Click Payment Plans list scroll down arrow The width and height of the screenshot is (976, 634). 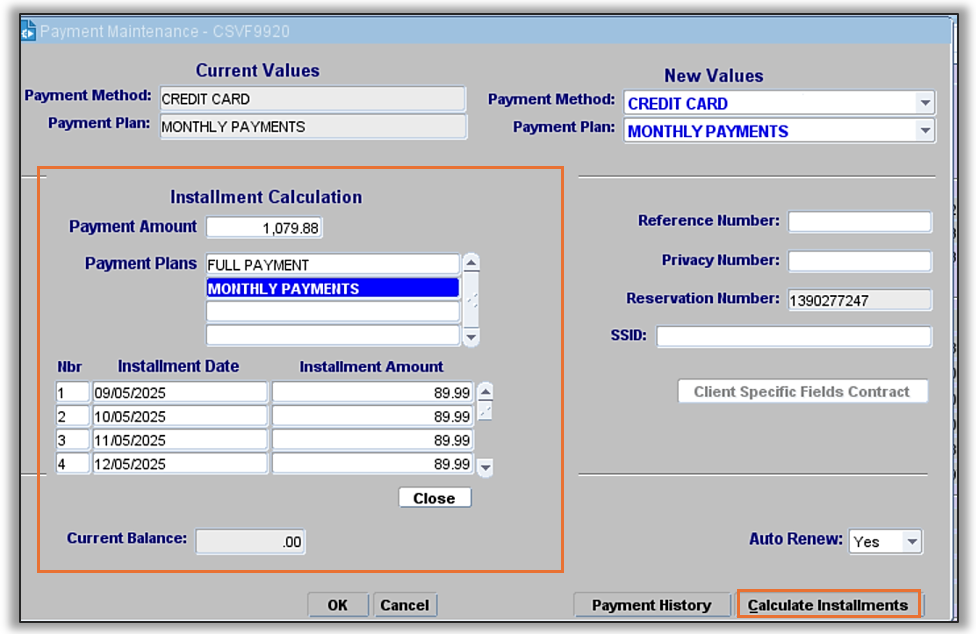472,337
